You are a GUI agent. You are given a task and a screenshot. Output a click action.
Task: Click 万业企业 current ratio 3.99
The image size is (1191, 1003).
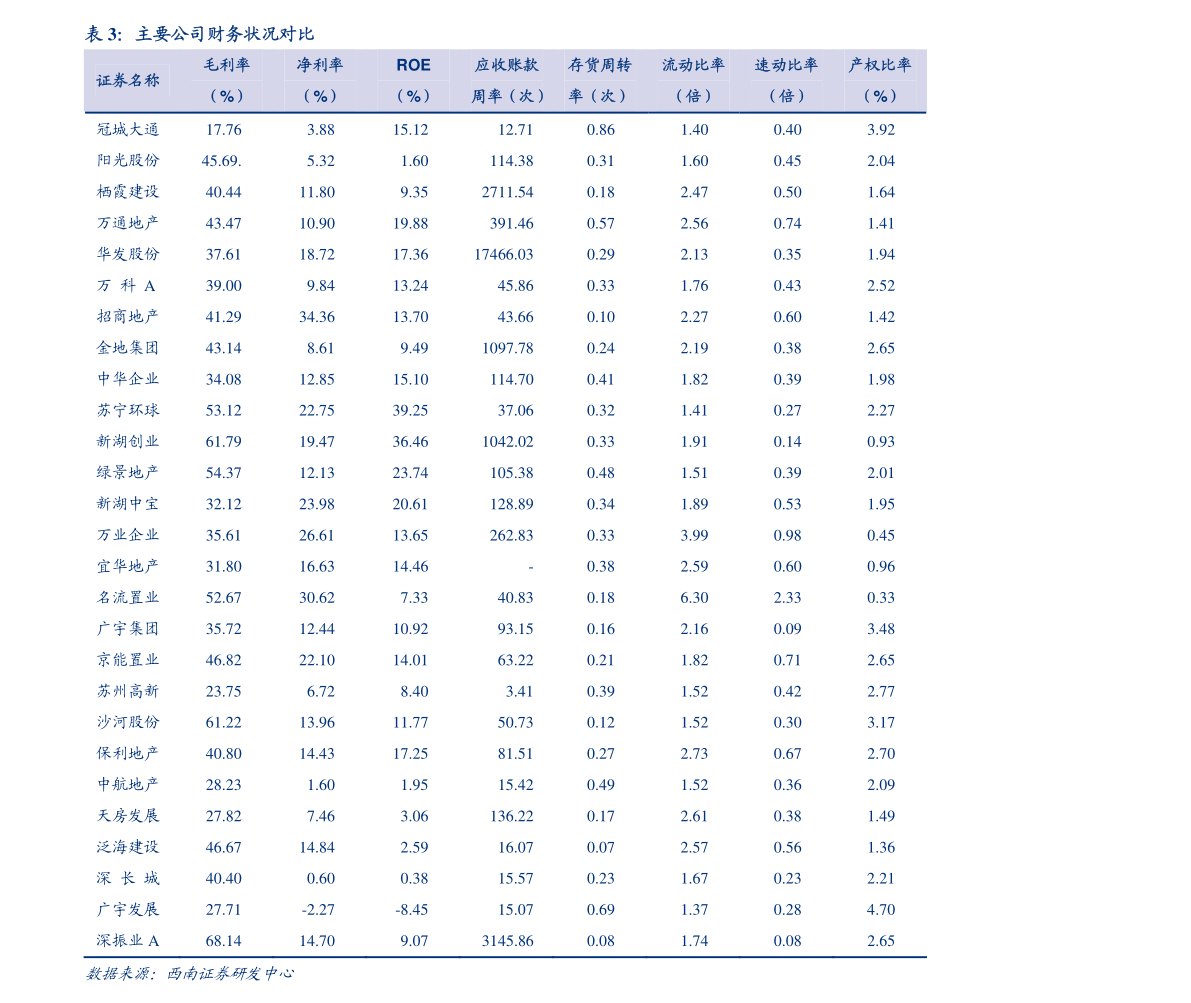click(x=694, y=536)
